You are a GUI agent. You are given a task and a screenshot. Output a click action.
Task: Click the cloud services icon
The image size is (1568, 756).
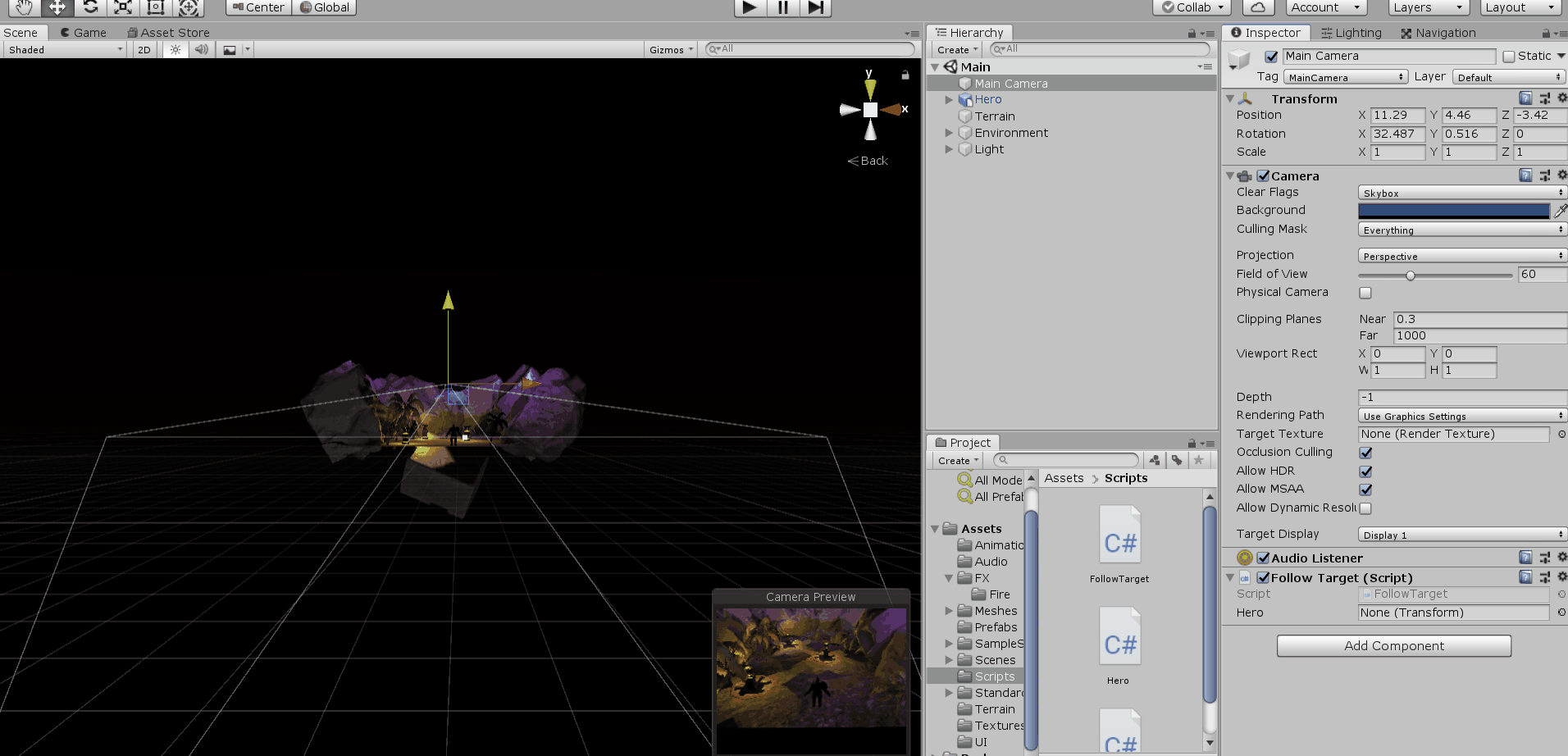point(1258,7)
